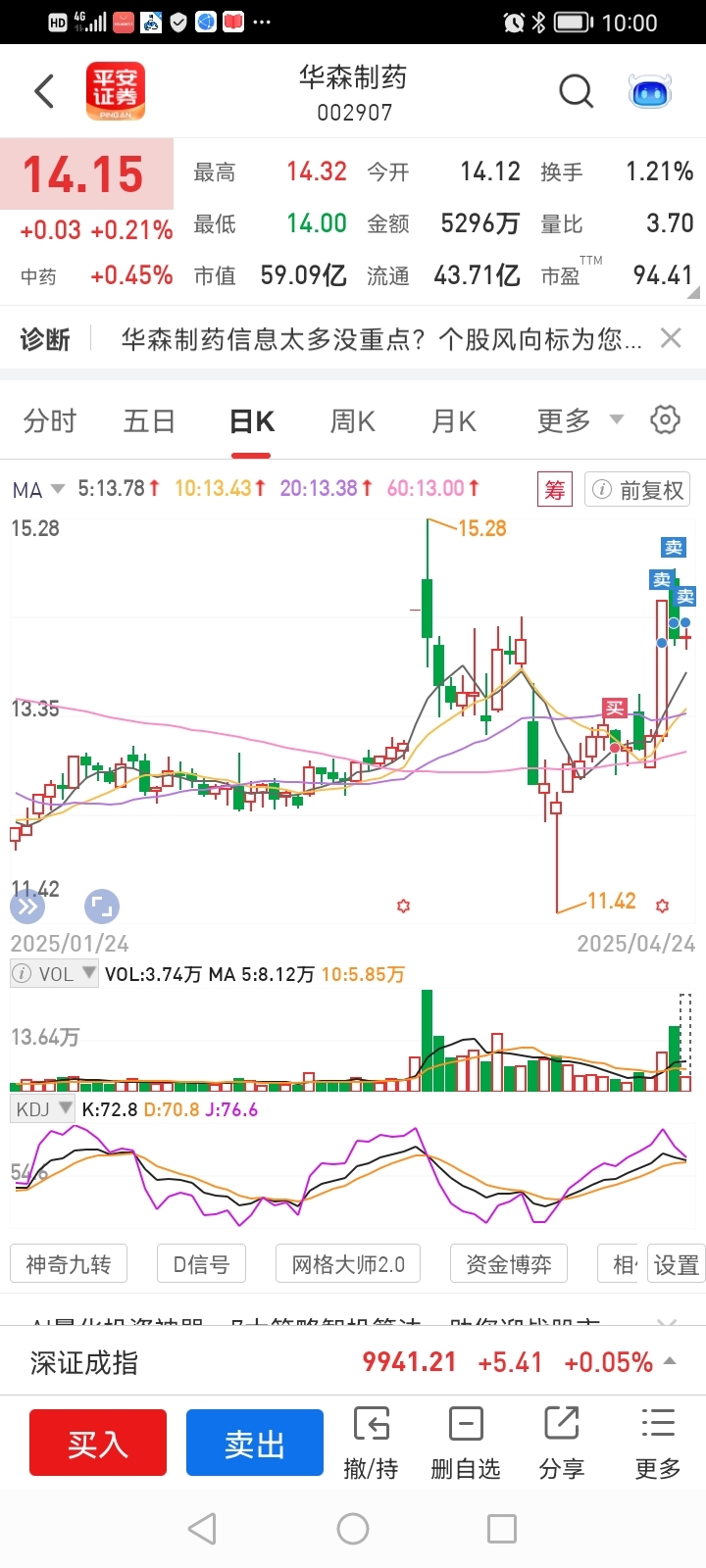The width and height of the screenshot is (706, 1568).
Task: Tap 删自选 to remove from watchlist
Action: 466,1443
